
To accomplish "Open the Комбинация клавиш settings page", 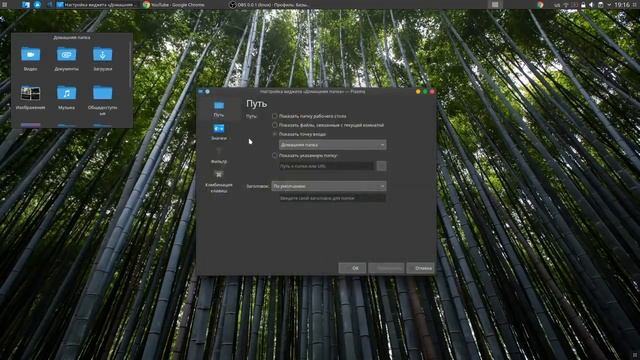I will pos(219,181).
